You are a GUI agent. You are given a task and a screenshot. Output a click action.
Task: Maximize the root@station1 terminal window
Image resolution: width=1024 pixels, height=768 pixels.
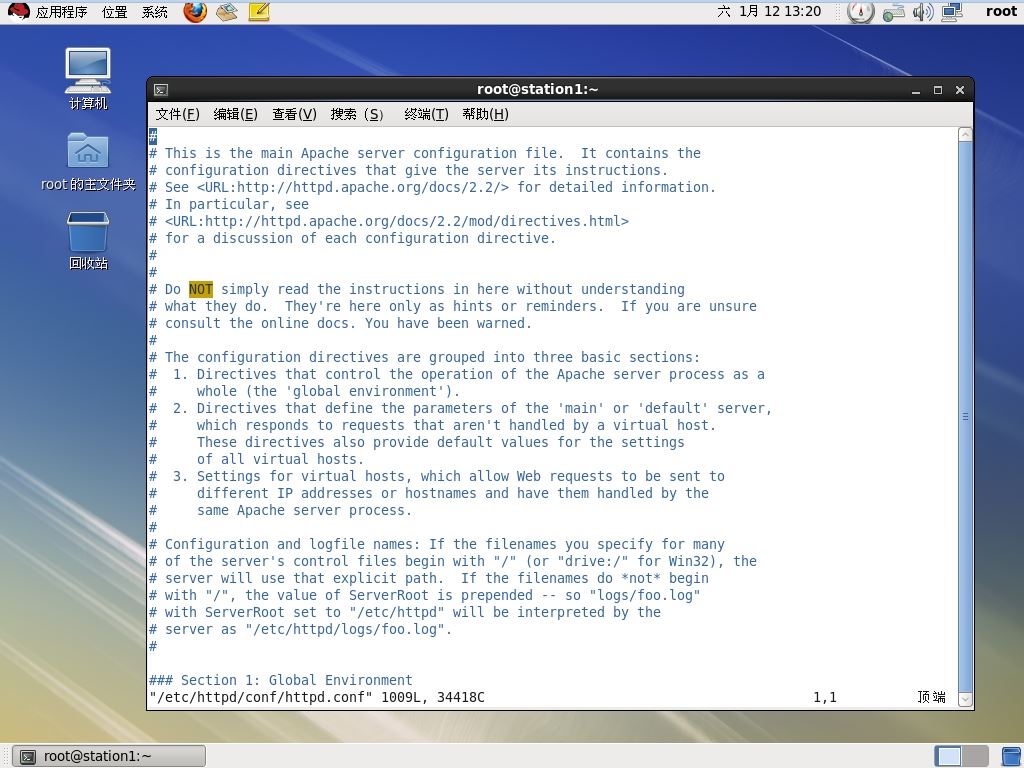pos(938,90)
